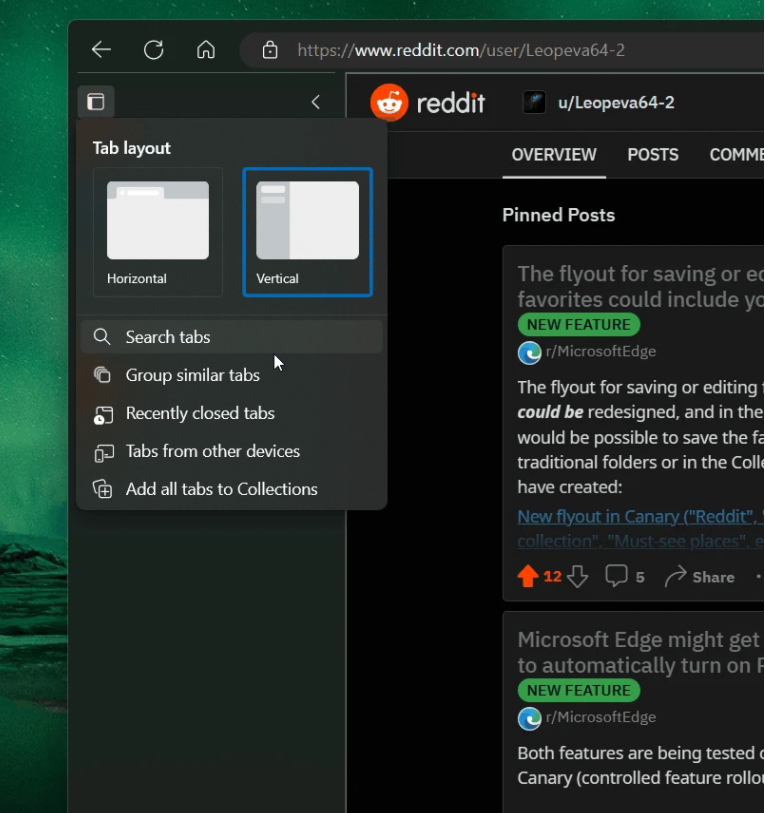Open Recently closed tabs
Screen dimensions: 765x813
coord(232,413)
